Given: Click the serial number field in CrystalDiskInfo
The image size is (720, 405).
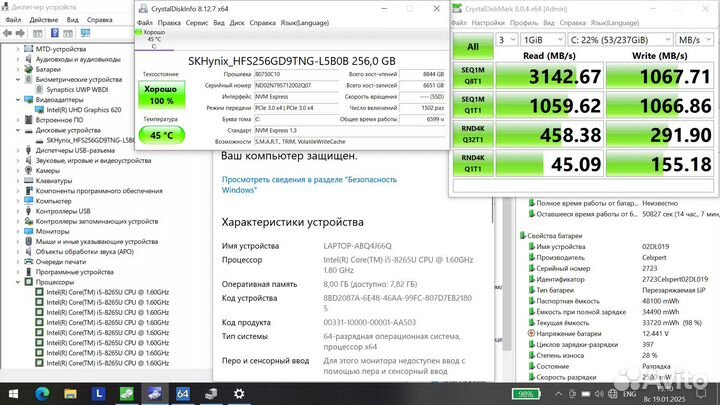Looking at the screenshot, I should pyautogui.click(x=296, y=85).
